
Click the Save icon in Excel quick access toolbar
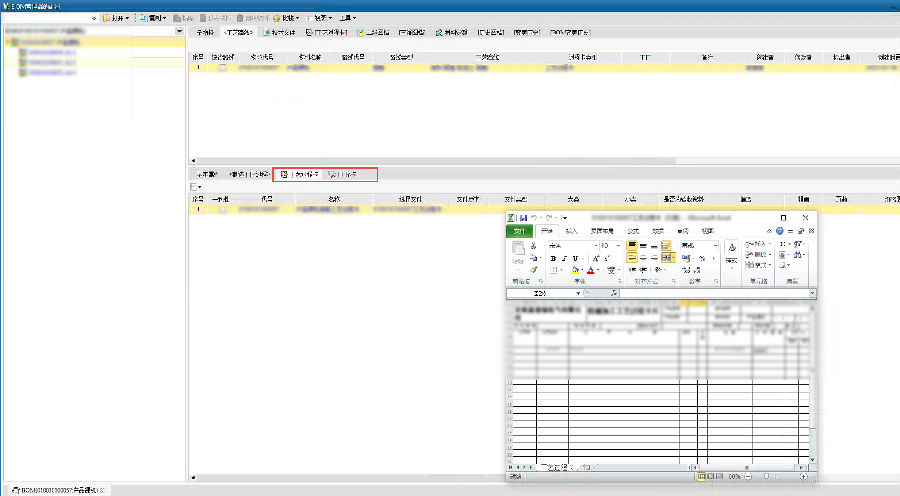click(523, 217)
